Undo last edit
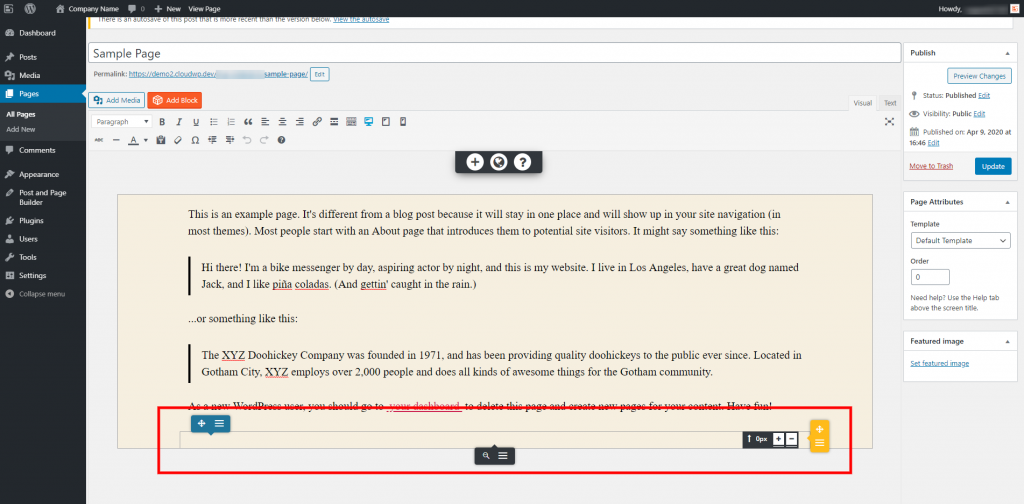Viewport: 1024px width, 504px height. 247,140
